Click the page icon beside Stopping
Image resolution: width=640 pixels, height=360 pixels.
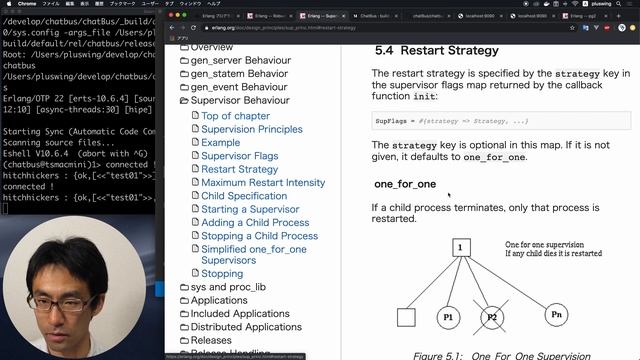coord(196,273)
